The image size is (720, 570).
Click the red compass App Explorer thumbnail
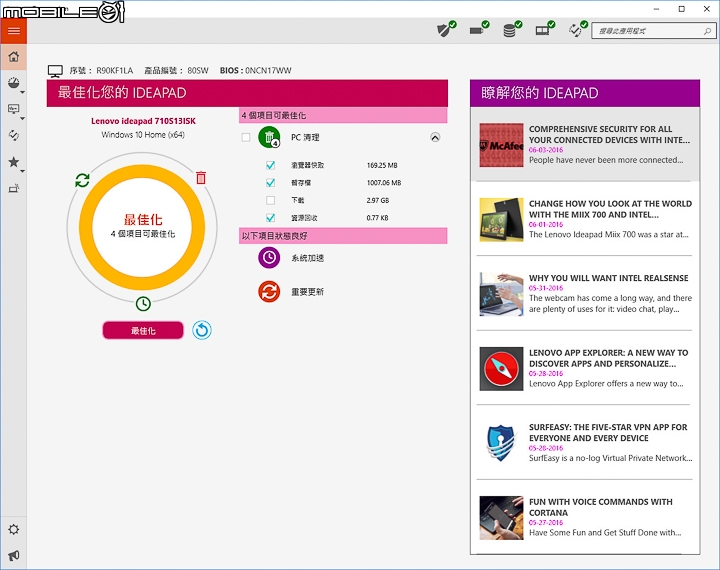point(501,369)
